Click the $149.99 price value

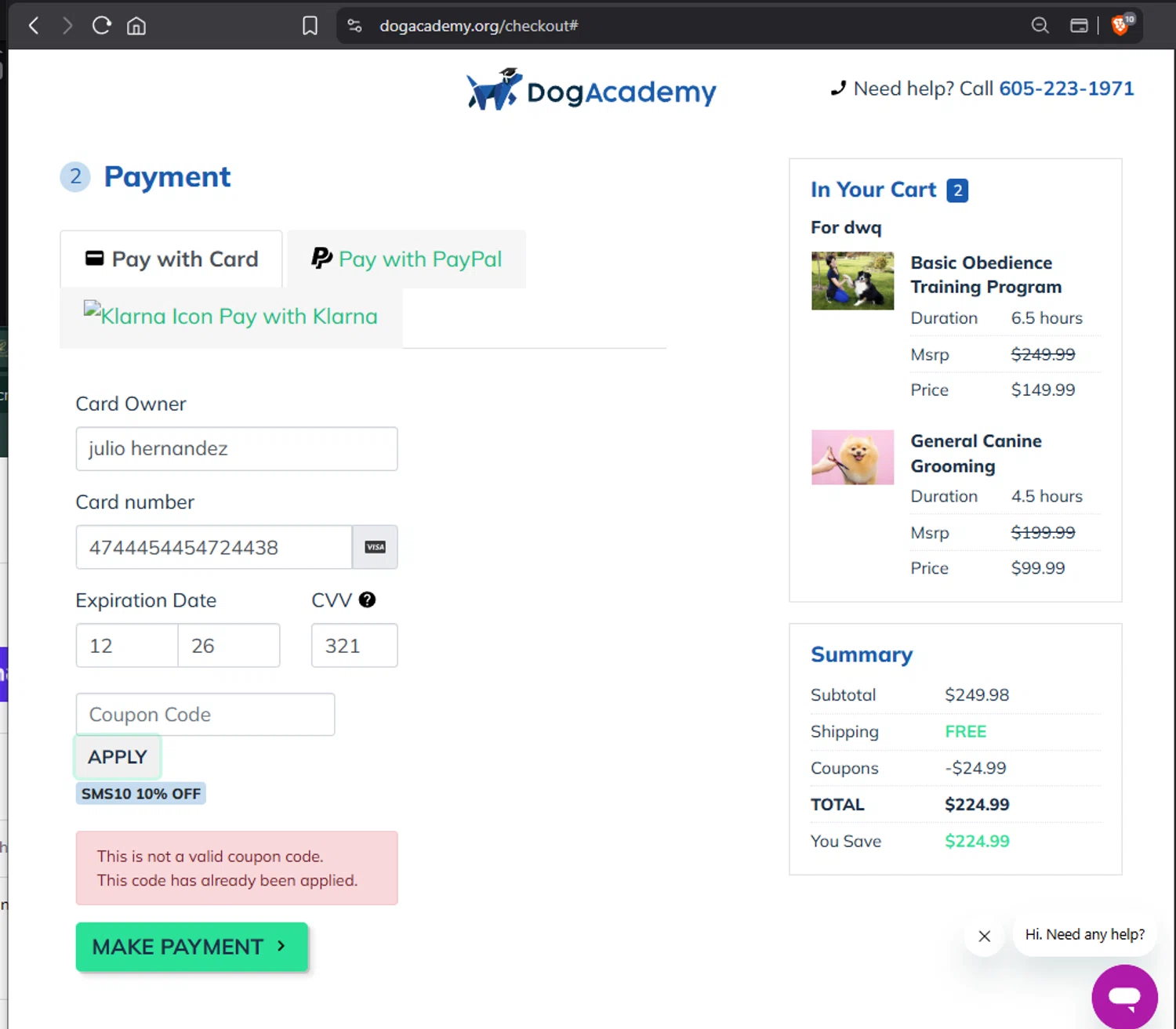1043,390
